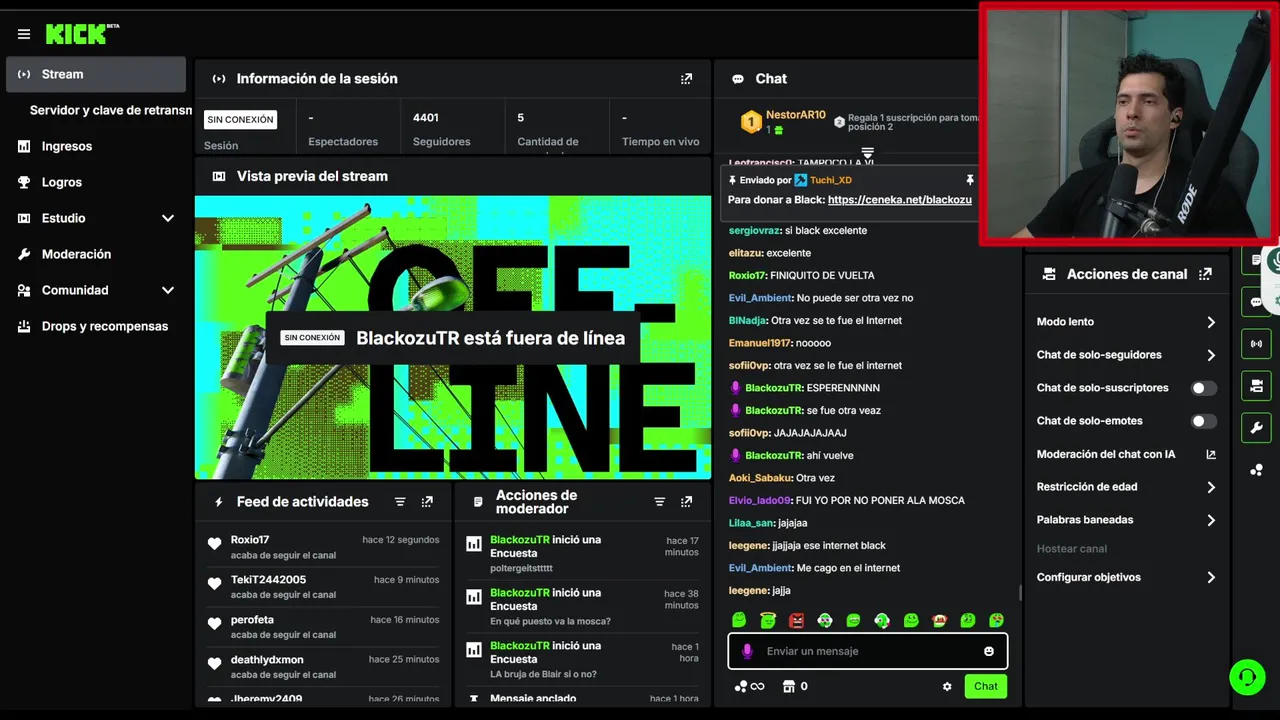This screenshot has width=1280, height=720.
Task: Insert the angry red emote
Action: 796,621
